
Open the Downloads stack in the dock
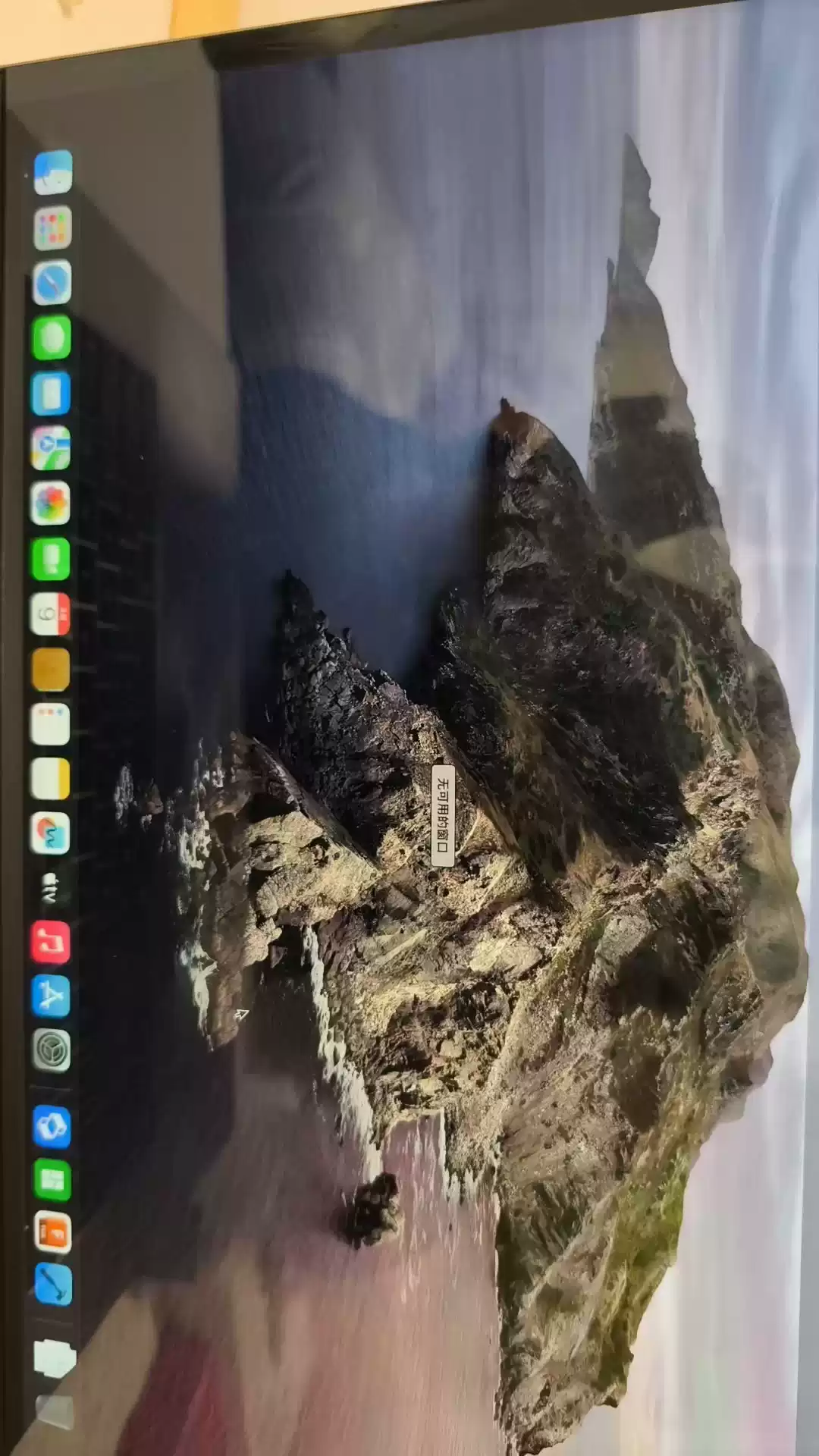pos(55,1357)
